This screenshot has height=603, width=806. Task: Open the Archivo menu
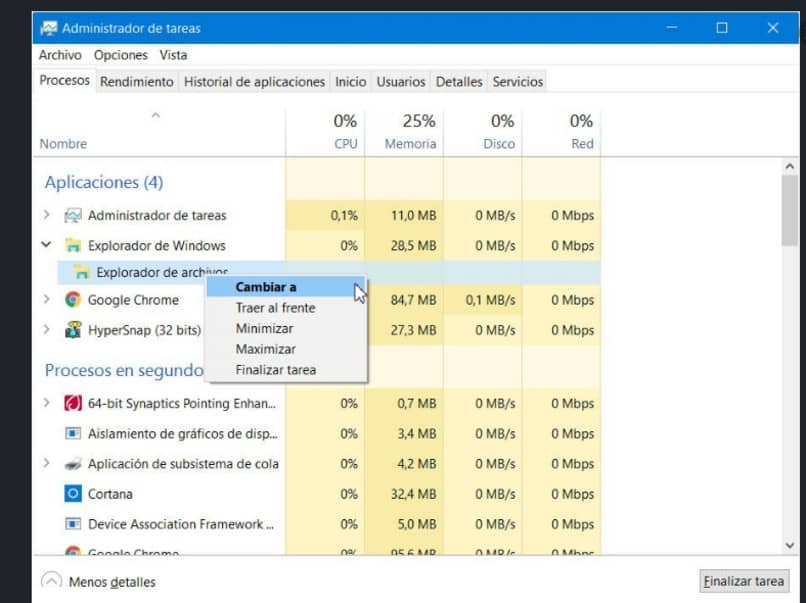click(x=60, y=55)
